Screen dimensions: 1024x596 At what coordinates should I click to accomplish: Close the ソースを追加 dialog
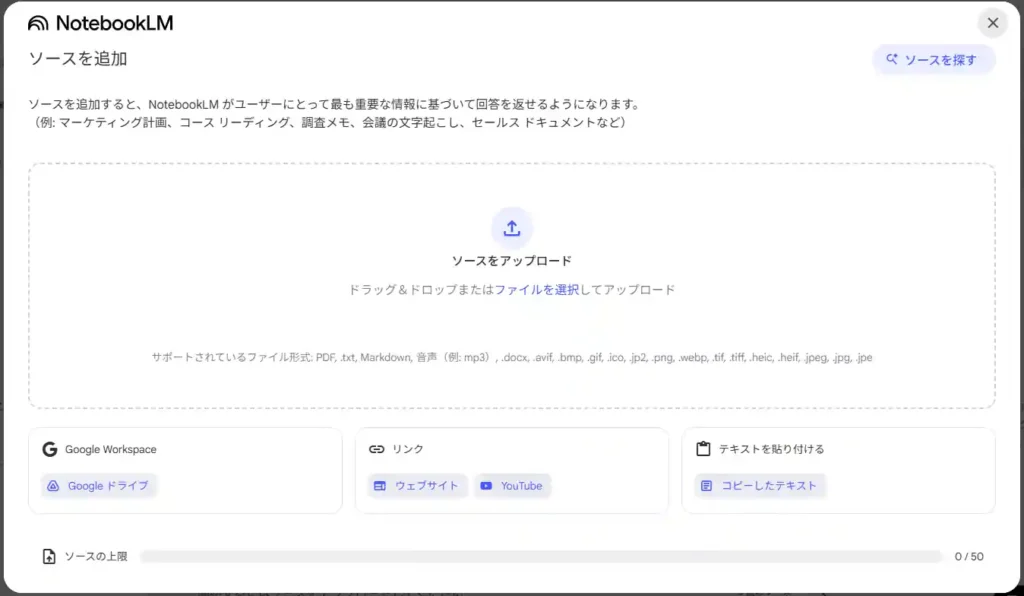point(993,23)
